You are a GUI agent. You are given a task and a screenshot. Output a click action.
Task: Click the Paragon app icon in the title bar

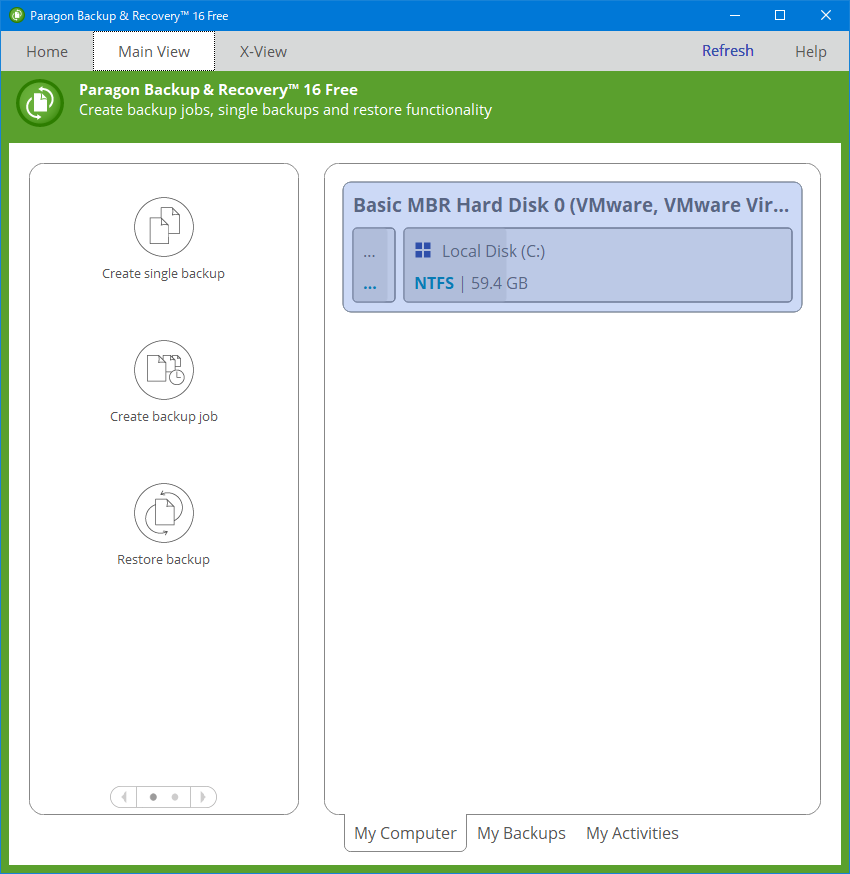17,15
